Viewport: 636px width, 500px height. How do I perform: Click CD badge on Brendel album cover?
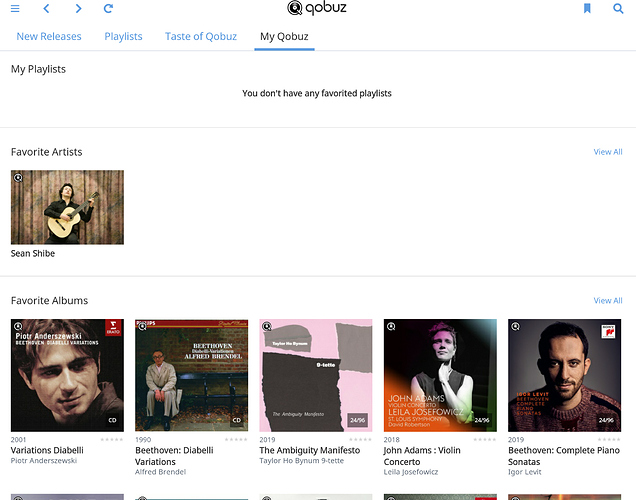[236, 420]
